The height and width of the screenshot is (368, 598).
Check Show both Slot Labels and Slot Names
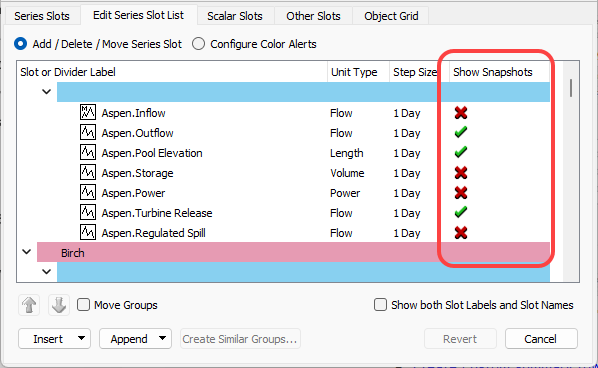(380, 305)
